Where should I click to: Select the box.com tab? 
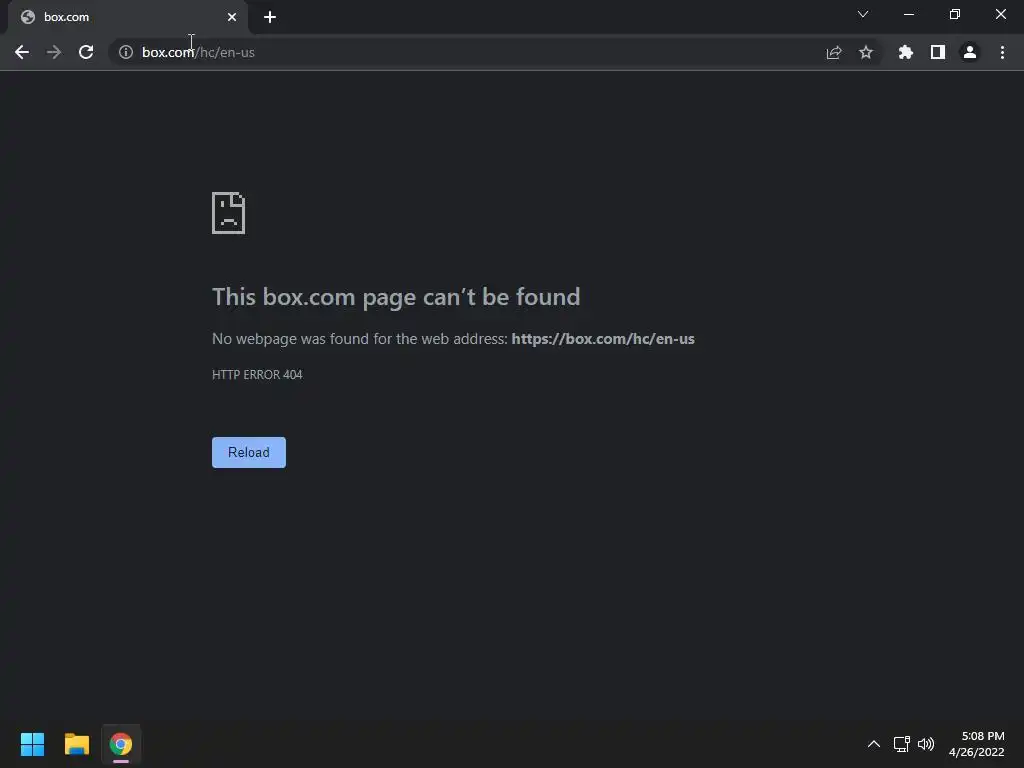[127, 17]
